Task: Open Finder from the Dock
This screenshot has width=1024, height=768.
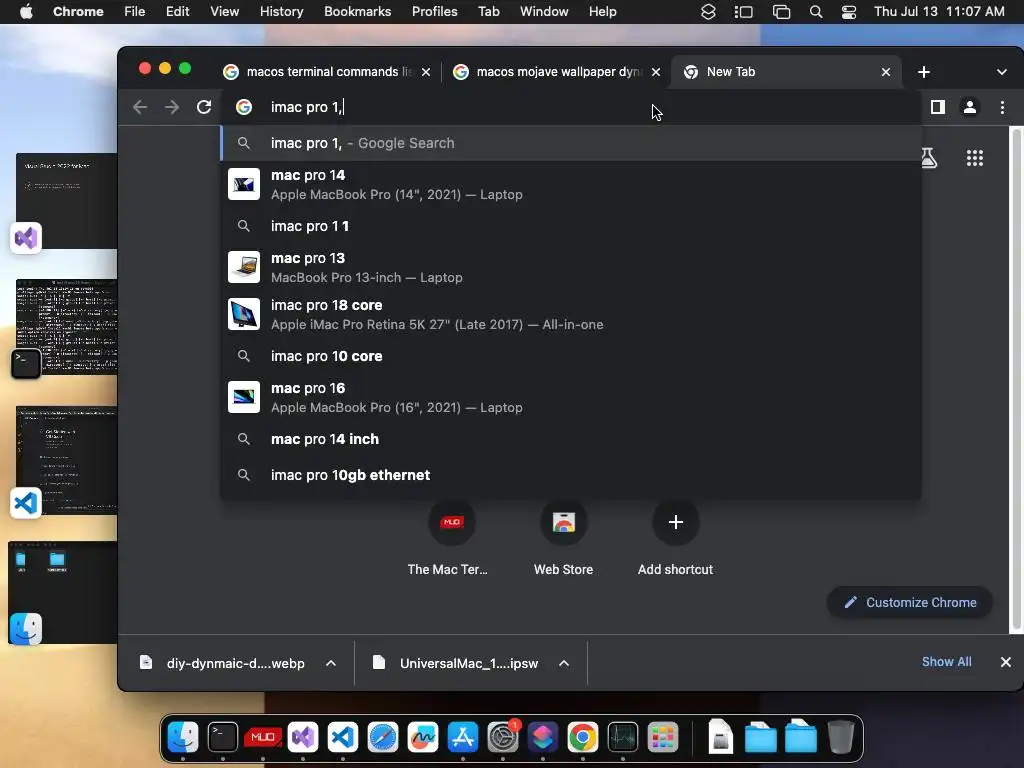Action: (183, 737)
